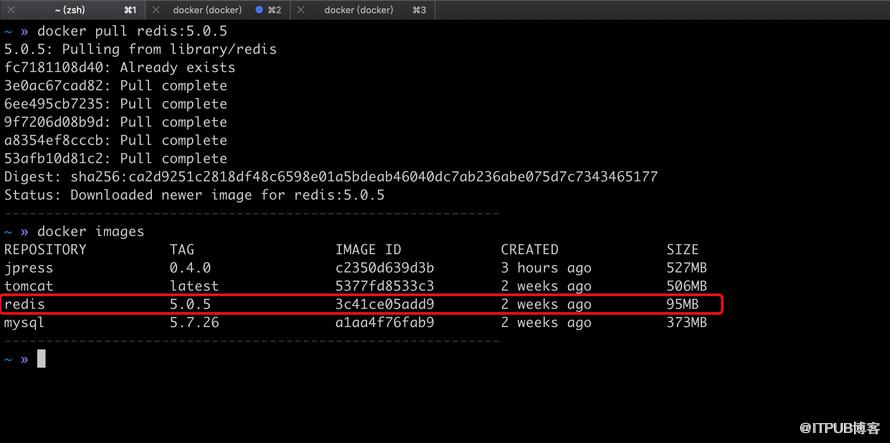Click '2 weeks ago' in the mysql row
Screen dimensions: 890x443
point(546,323)
